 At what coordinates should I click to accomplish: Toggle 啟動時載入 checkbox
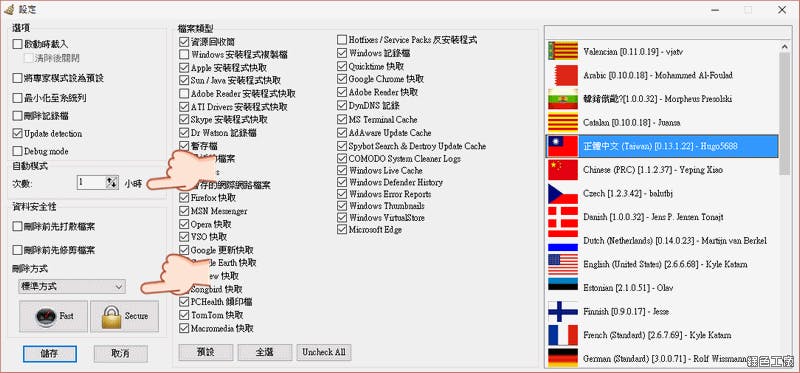click(x=18, y=44)
